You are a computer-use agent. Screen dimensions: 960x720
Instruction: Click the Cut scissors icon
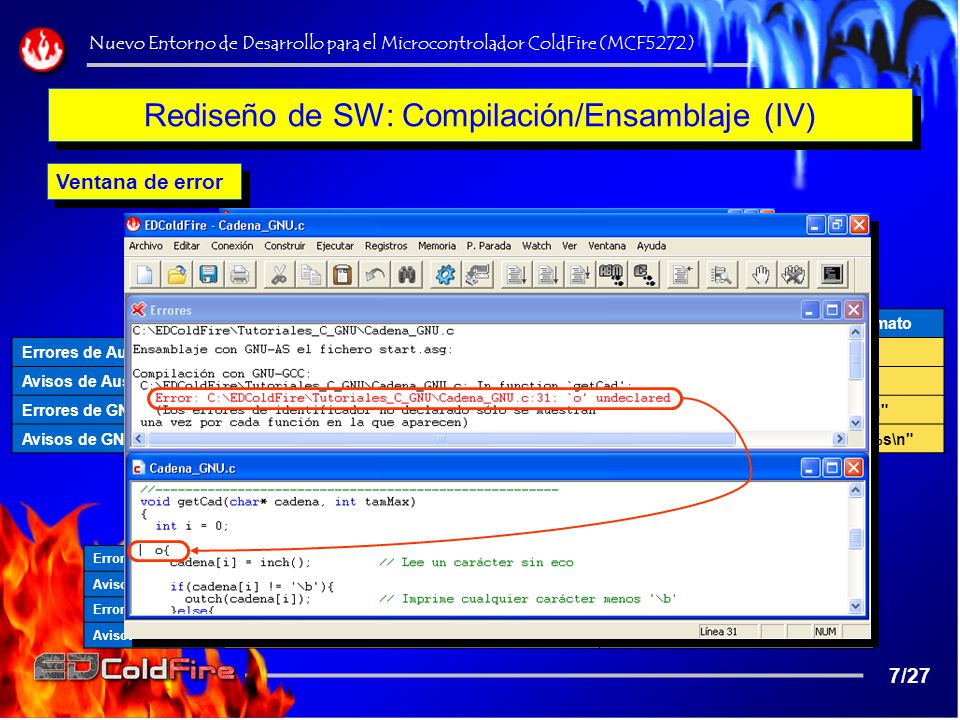(279, 274)
